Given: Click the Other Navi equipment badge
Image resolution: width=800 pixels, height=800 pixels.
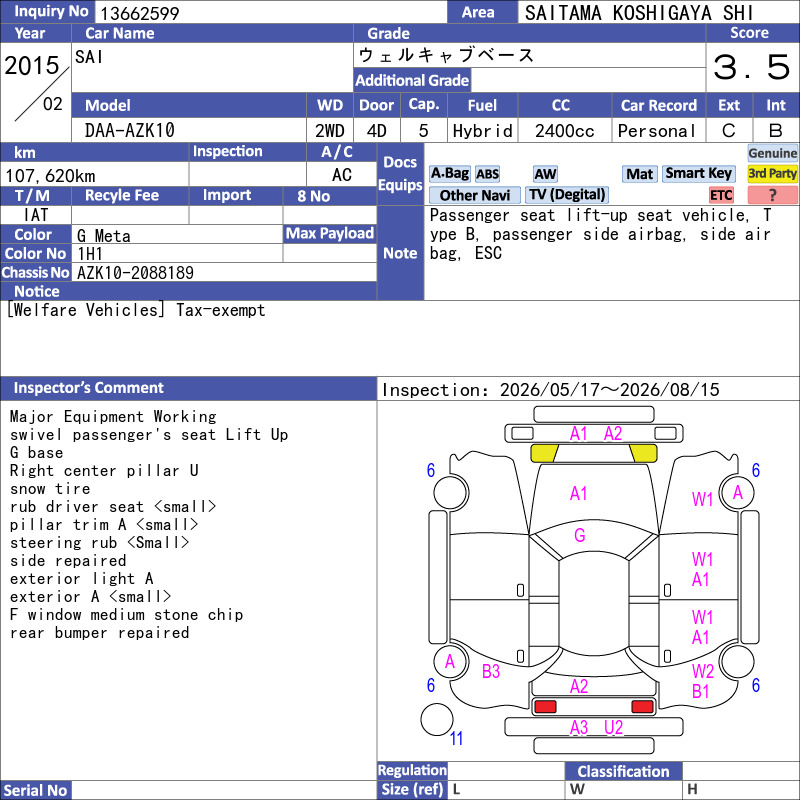Looking at the screenshot, I should (474, 195).
